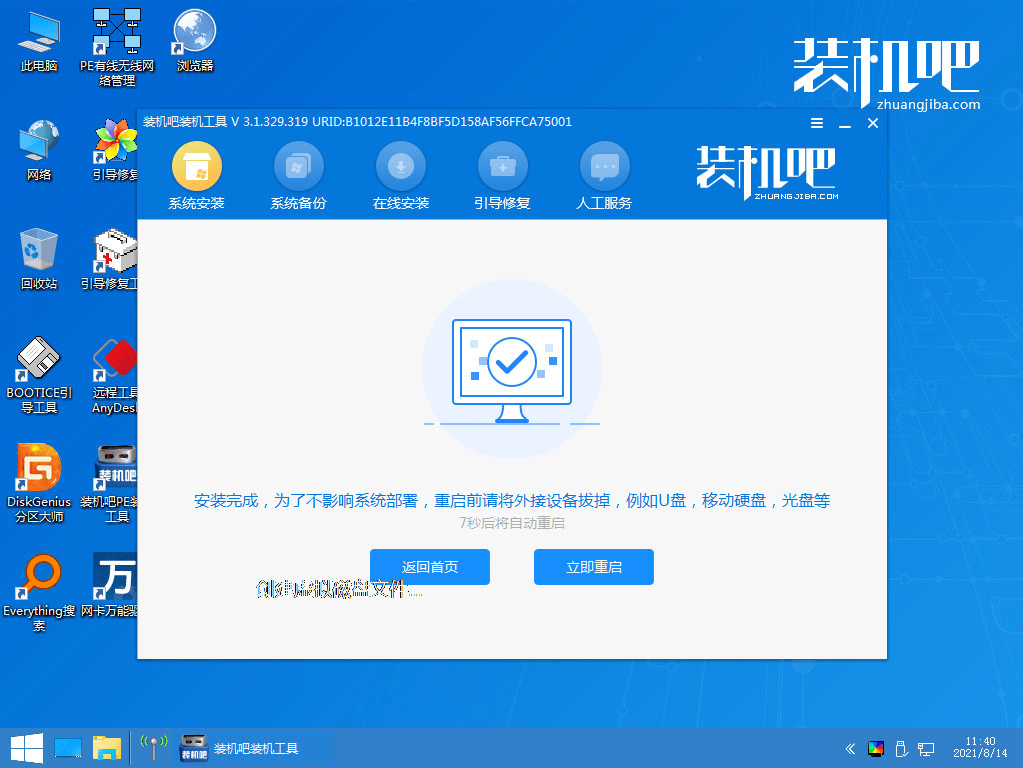The height and width of the screenshot is (768, 1023).
Task: Open the 系统备份 (System Backup) function
Action: pos(298,175)
